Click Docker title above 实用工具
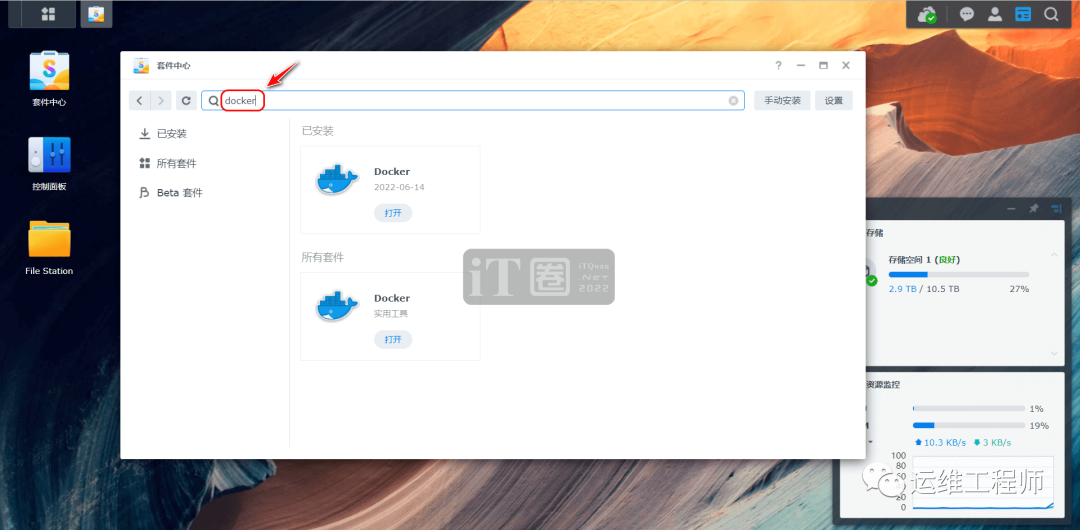Image resolution: width=1080 pixels, height=530 pixels. (392, 298)
